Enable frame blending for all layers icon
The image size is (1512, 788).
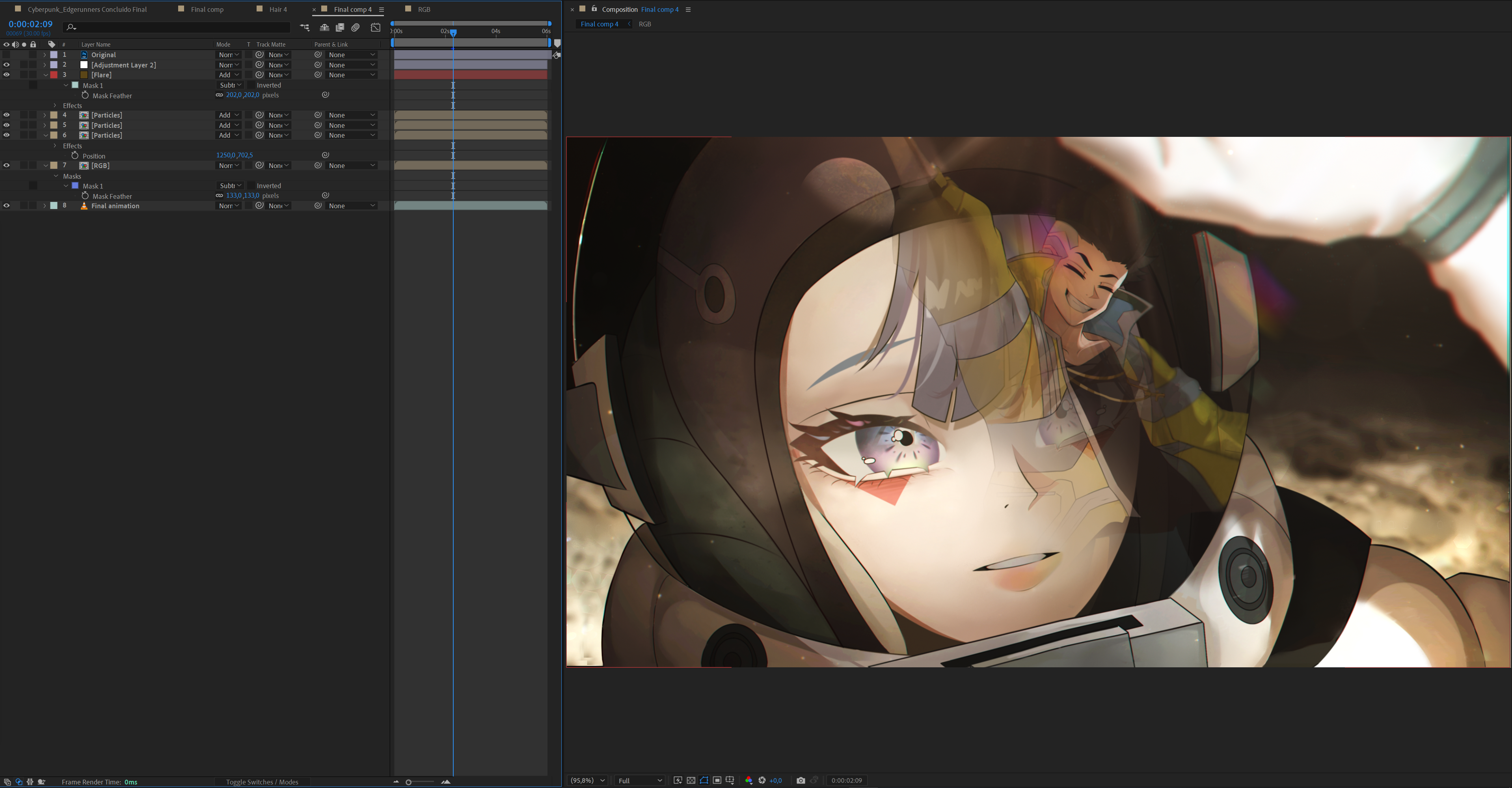pyautogui.click(x=340, y=27)
